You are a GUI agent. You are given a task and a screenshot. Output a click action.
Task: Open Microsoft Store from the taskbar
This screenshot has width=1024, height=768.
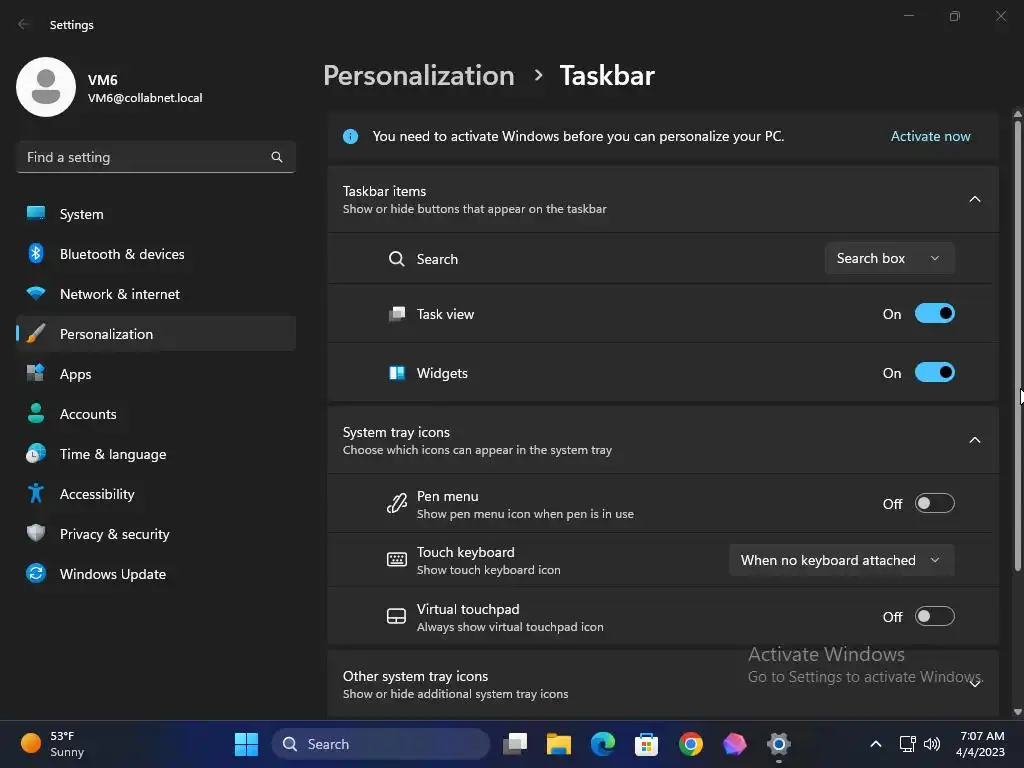click(647, 744)
